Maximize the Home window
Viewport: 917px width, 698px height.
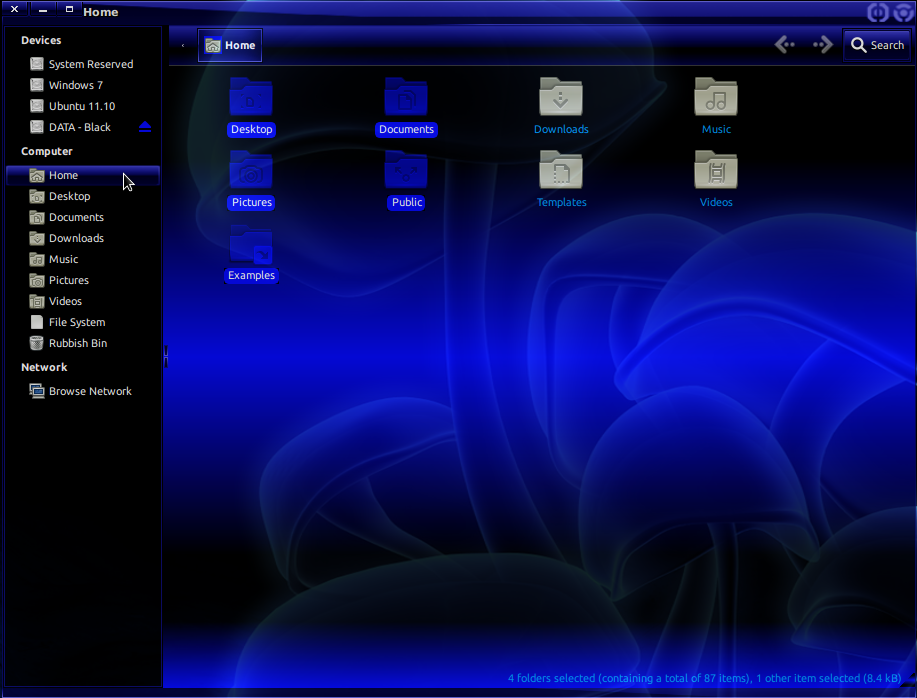point(69,9)
